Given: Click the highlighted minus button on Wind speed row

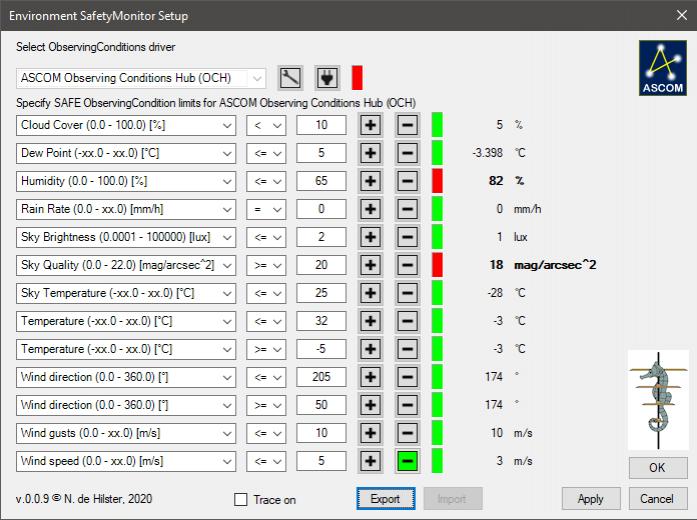Looking at the screenshot, I should tap(407, 461).
